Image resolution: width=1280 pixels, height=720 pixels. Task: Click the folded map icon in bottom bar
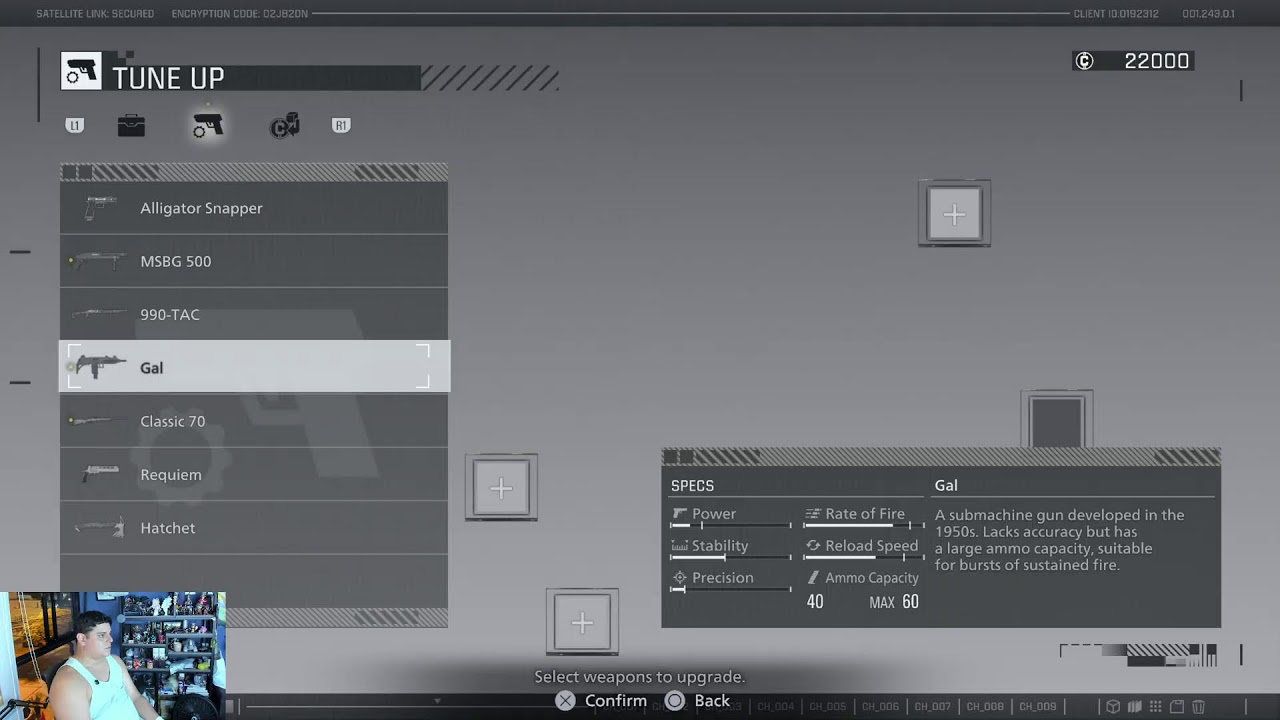tap(1134, 707)
